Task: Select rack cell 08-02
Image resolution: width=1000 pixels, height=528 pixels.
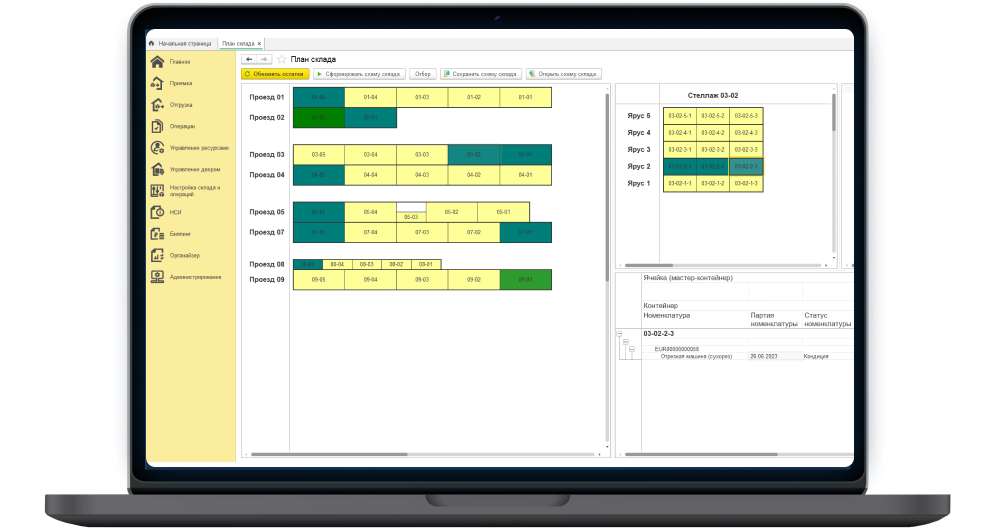Action: (397, 265)
